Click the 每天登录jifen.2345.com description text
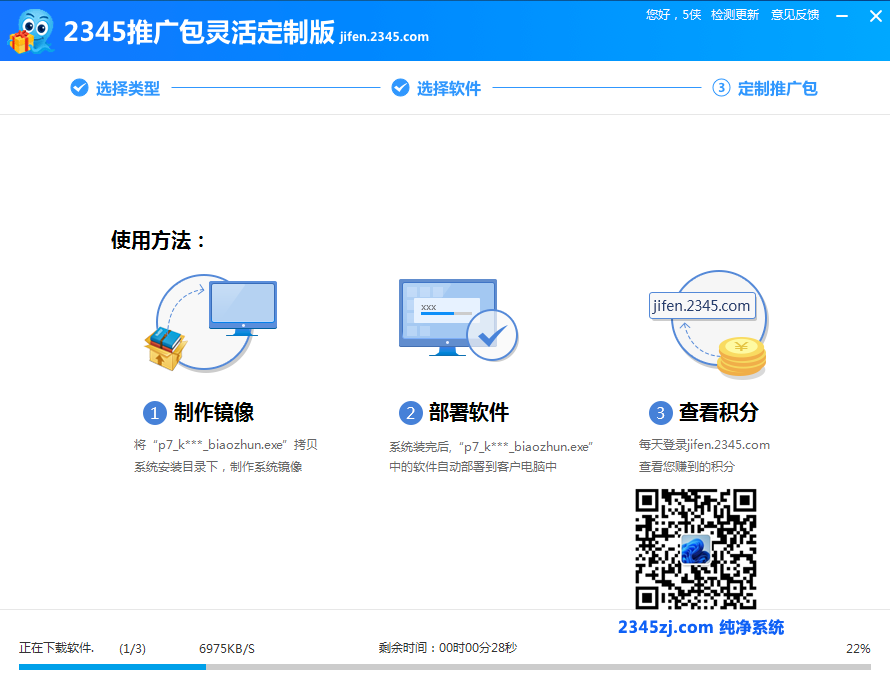The width and height of the screenshot is (890, 696). click(704, 456)
